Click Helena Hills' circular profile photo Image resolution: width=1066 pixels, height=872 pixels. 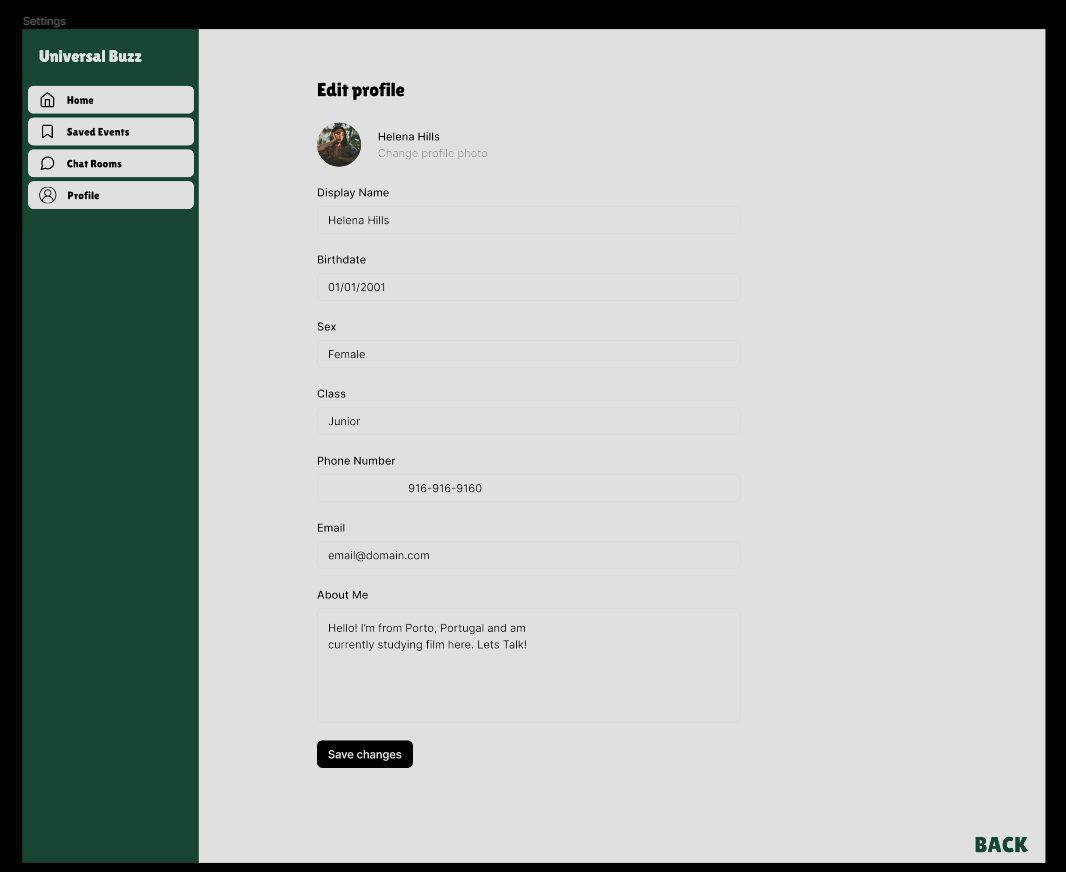(x=338, y=145)
